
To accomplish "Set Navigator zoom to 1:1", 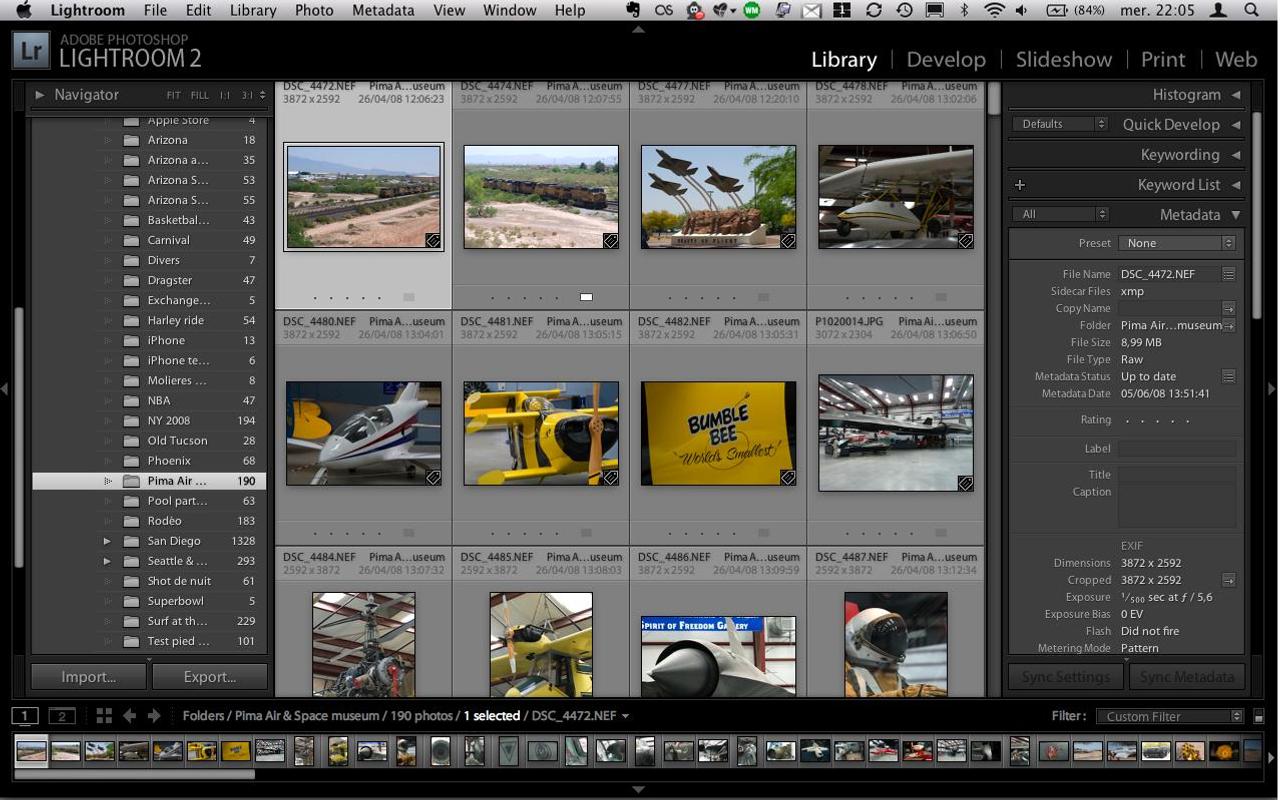I will 225,95.
